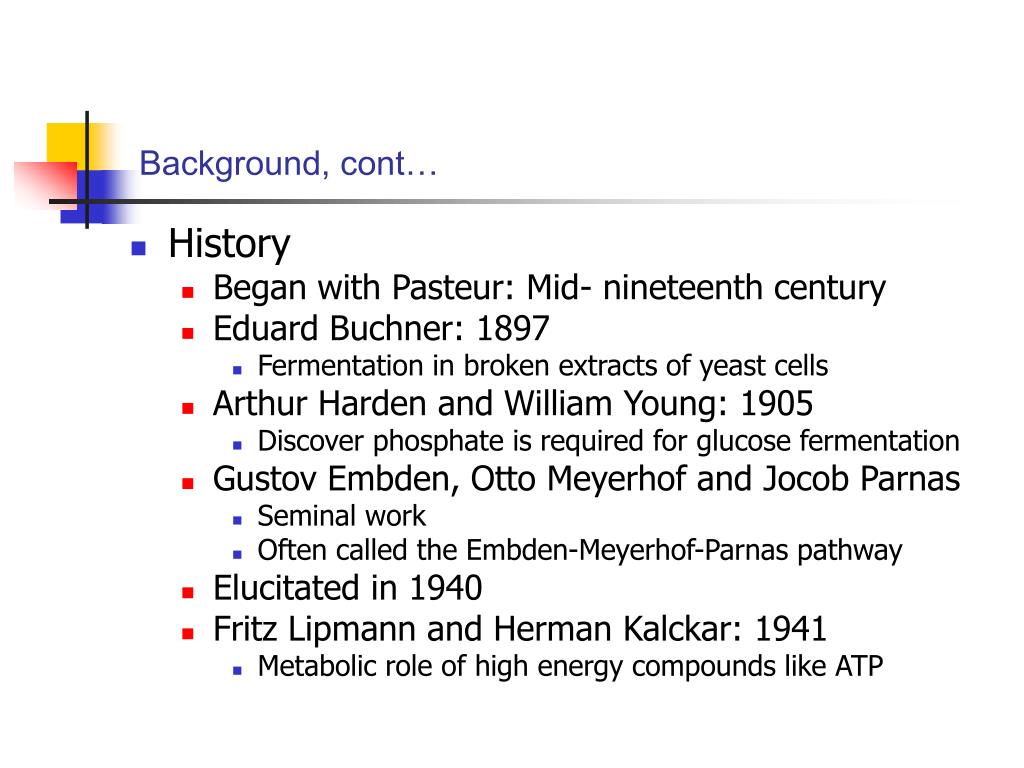Select the 'History' heading text
This screenshot has height=768, width=1024.
coord(229,244)
